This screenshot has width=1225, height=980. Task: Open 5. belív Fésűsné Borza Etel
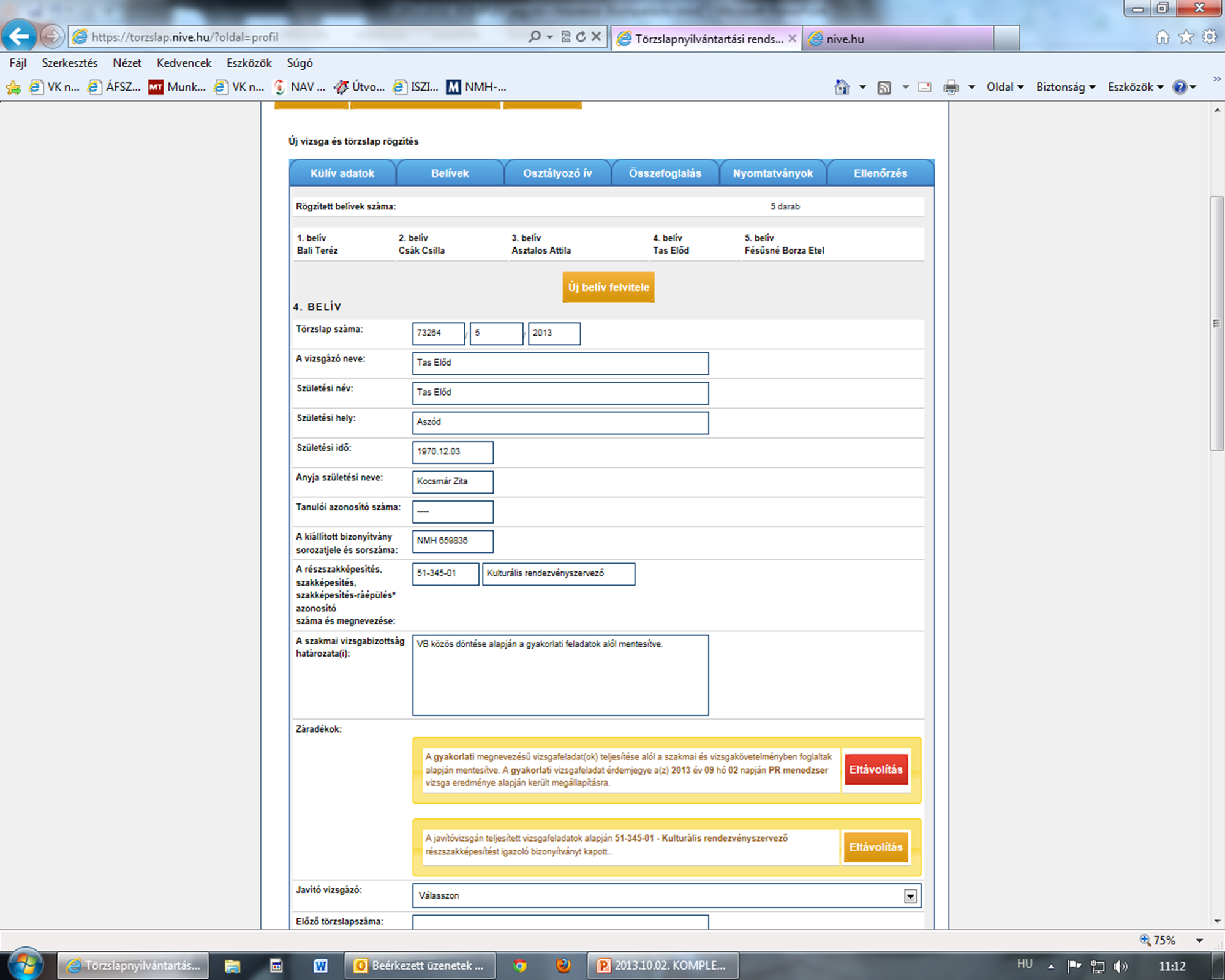(785, 244)
